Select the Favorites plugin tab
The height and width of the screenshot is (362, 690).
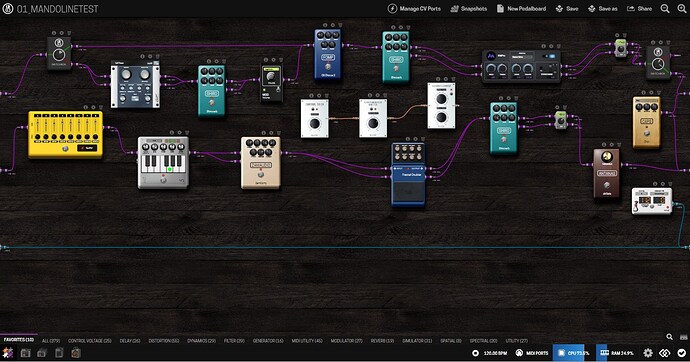coord(18,340)
